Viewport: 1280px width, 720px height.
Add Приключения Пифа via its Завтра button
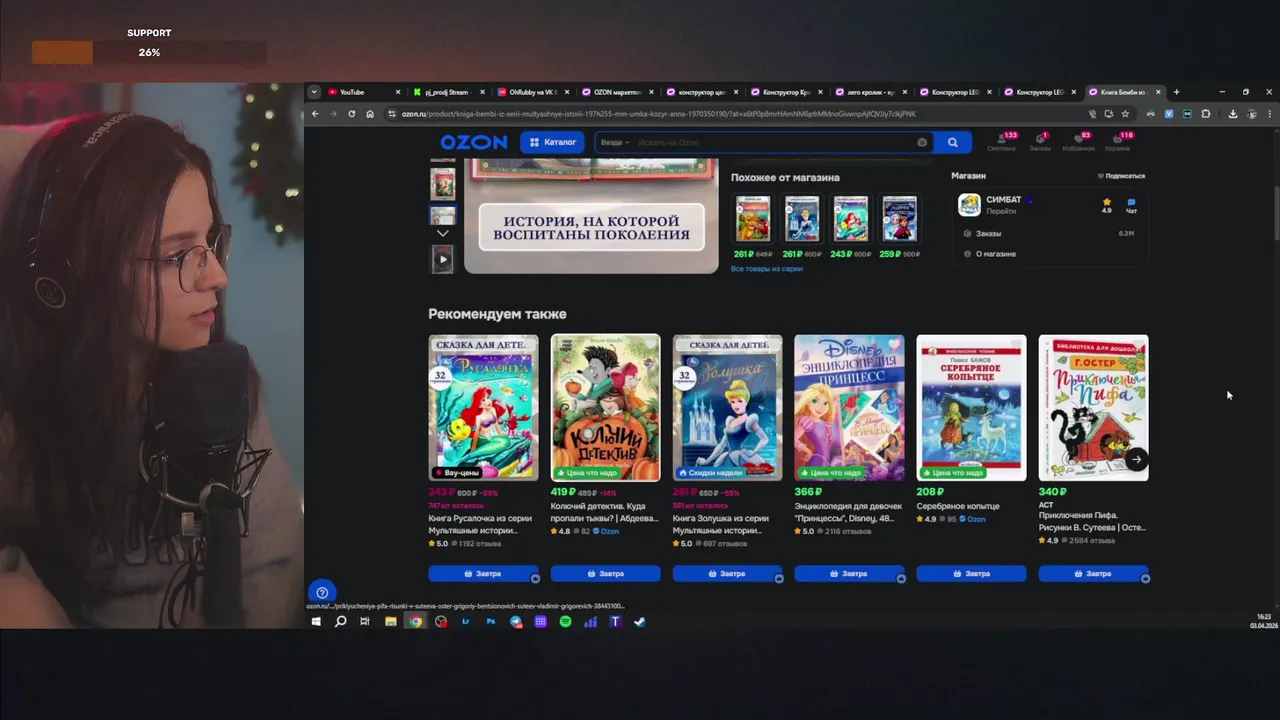pos(1093,574)
